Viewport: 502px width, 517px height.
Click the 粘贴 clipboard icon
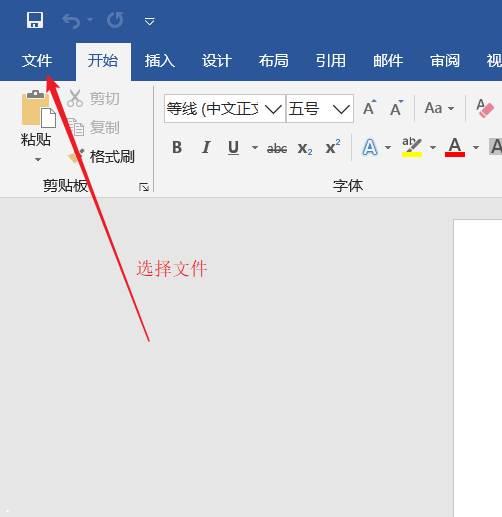38,109
